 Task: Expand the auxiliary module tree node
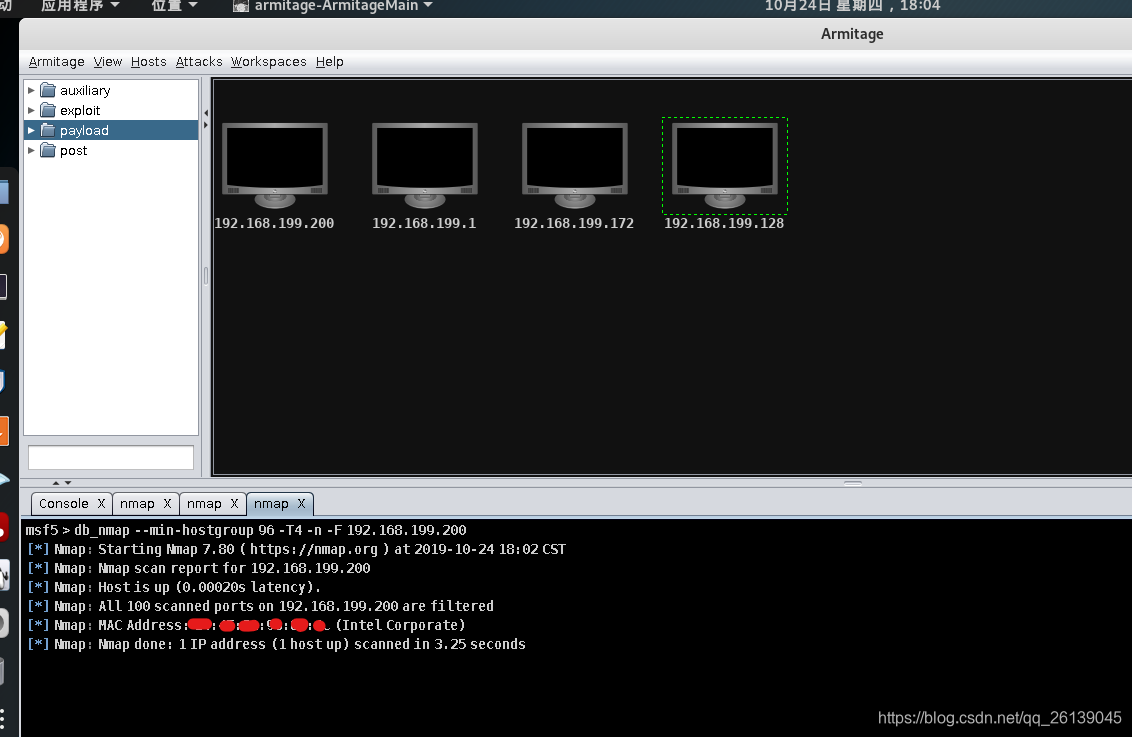pyautogui.click(x=31, y=90)
